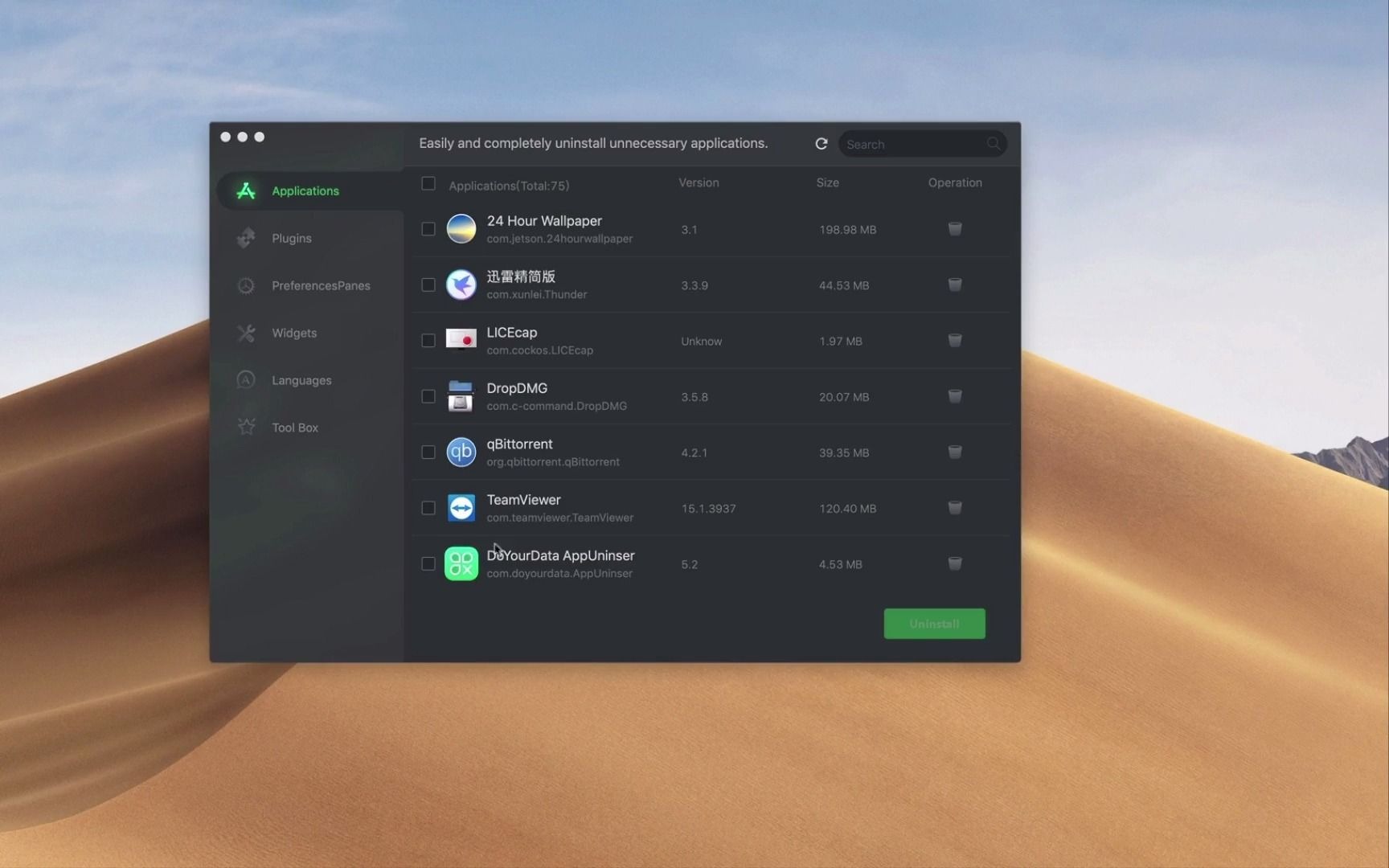Check the TeamViewer checkbox
Image resolution: width=1389 pixels, height=868 pixels.
(x=428, y=508)
